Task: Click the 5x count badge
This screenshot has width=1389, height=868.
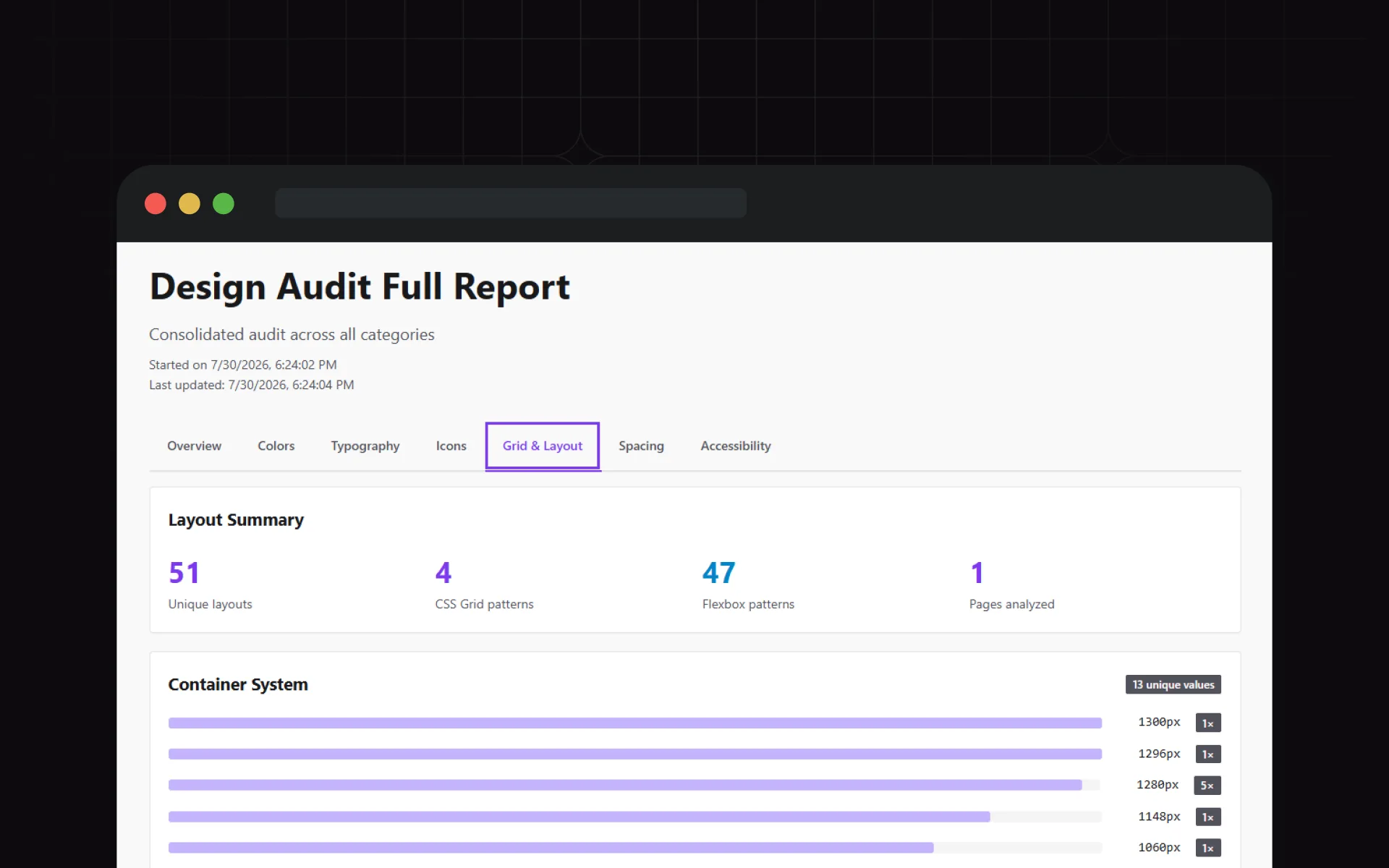Action: [1207, 786]
